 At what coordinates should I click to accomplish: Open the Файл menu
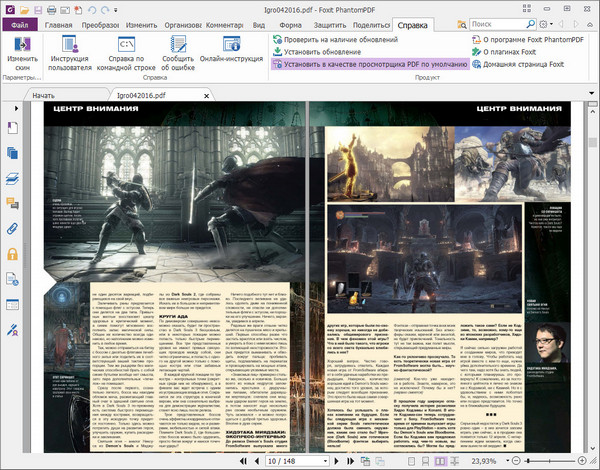point(19,24)
